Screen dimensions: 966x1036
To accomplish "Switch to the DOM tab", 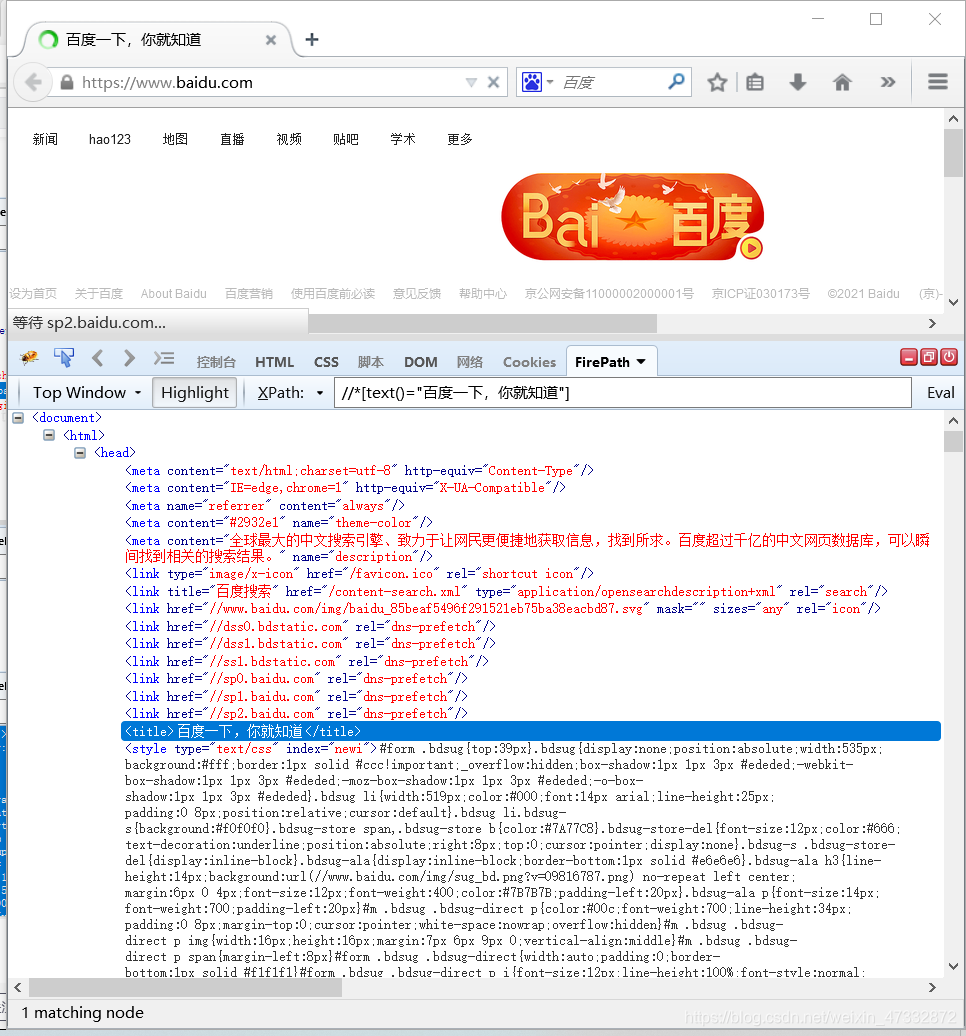I will click(x=421, y=362).
